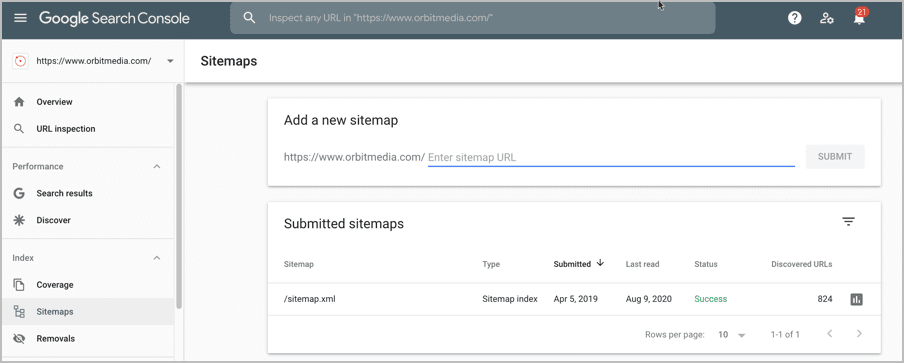Click the search magnifier icon in URL bar
904x363 pixels.
[x=249, y=18]
